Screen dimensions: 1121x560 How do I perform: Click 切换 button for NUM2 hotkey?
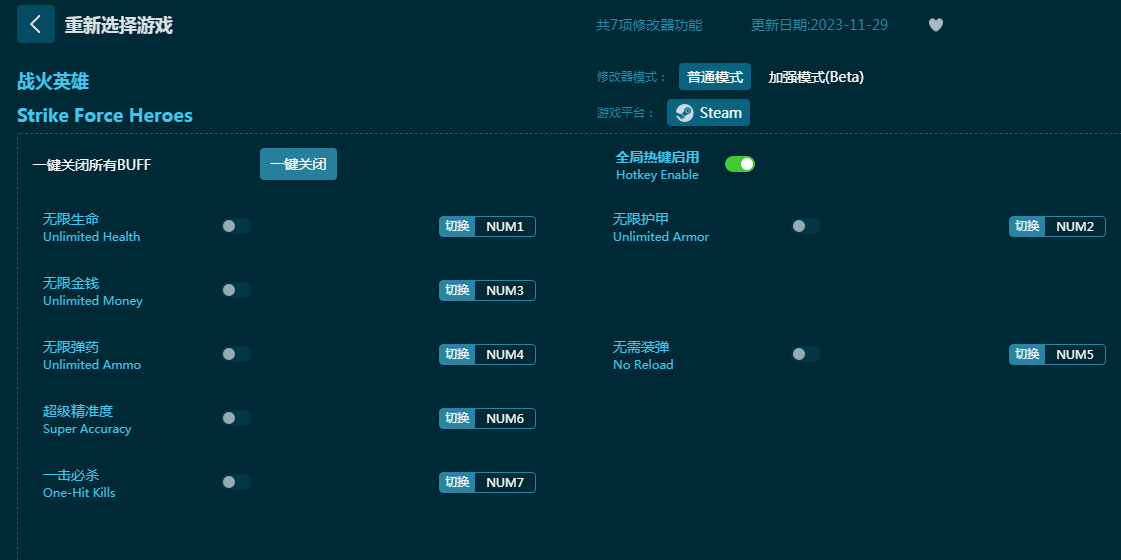pyautogui.click(x=1027, y=227)
